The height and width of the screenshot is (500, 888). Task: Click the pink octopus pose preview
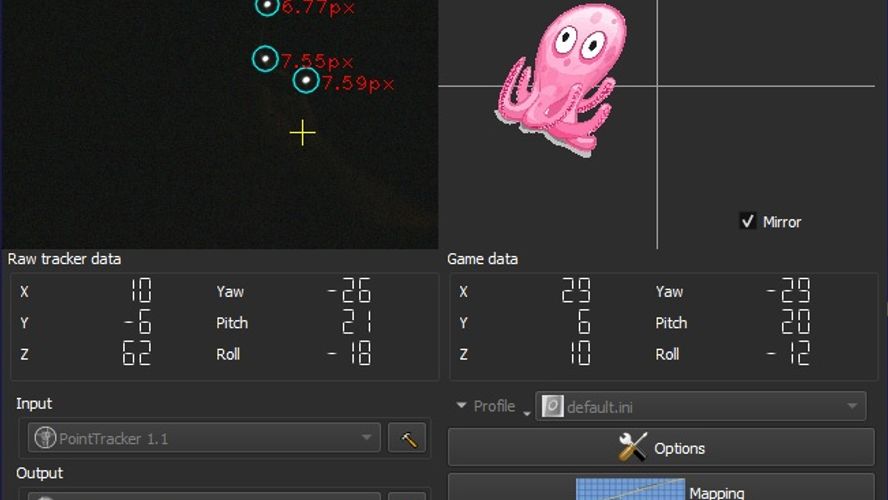[x=558, y=78]
